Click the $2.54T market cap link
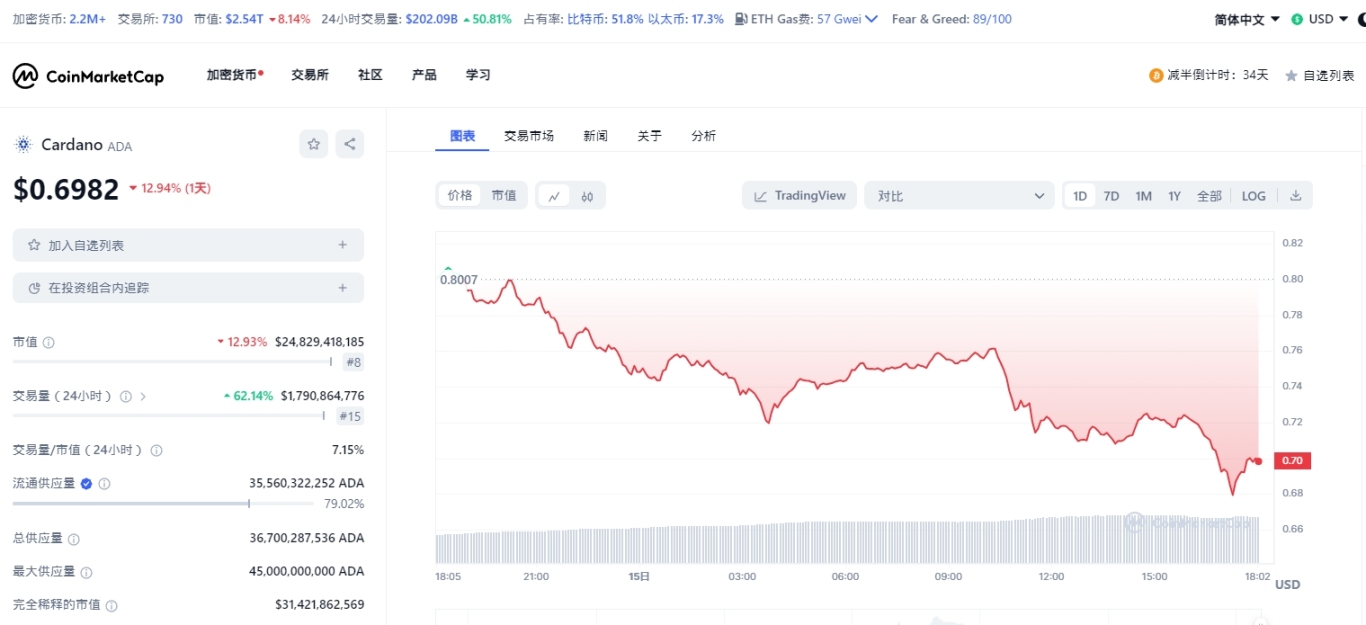Image resolution: width=1366 pixels, height=625 pixels. coord(243,19)
